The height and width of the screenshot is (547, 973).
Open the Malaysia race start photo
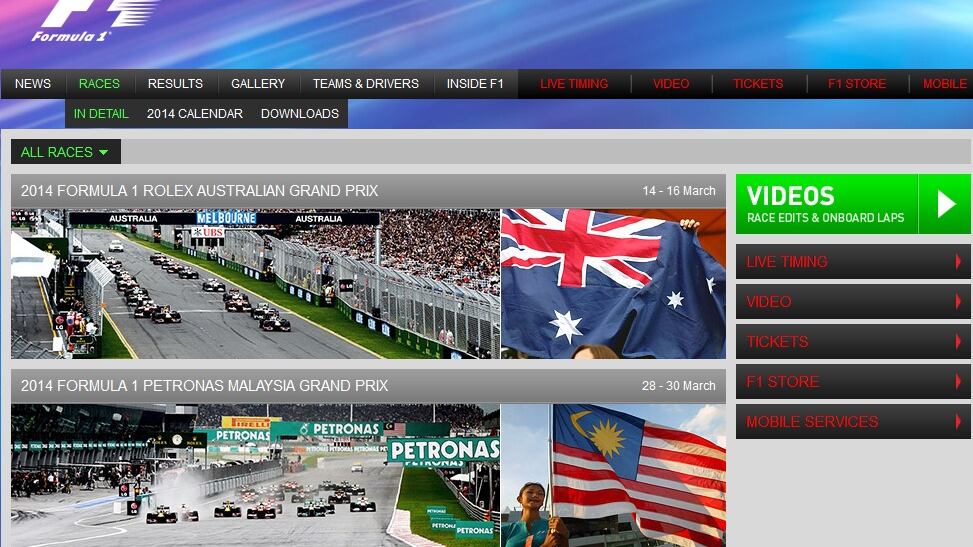point(255,476)
